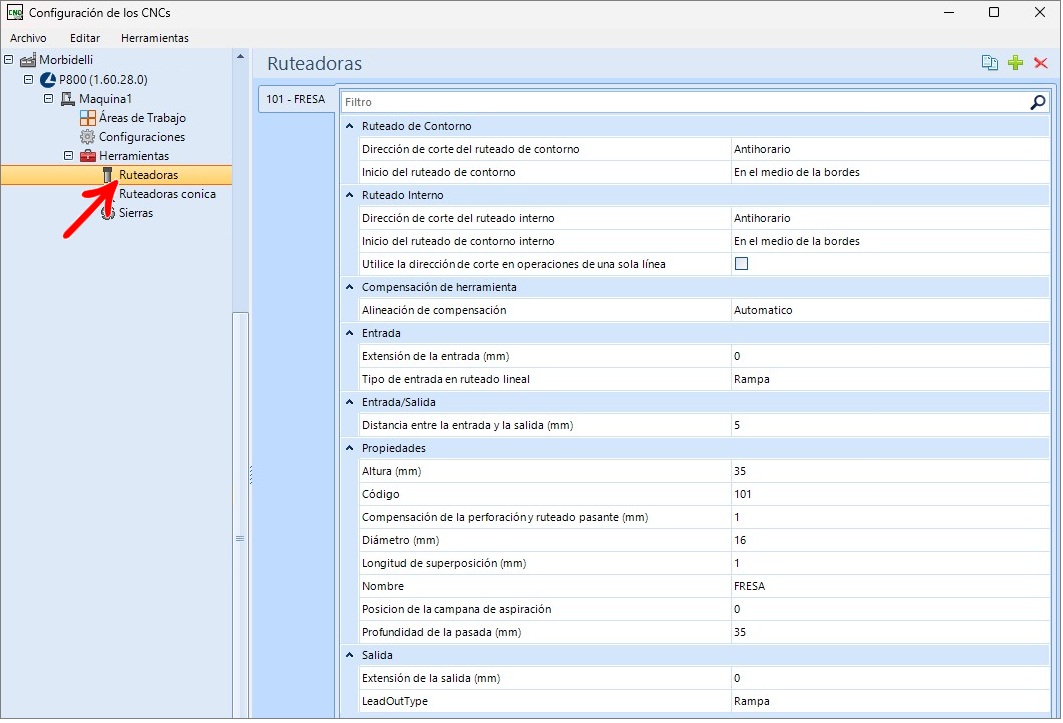Select Ruteadoras in the tree

148,175
